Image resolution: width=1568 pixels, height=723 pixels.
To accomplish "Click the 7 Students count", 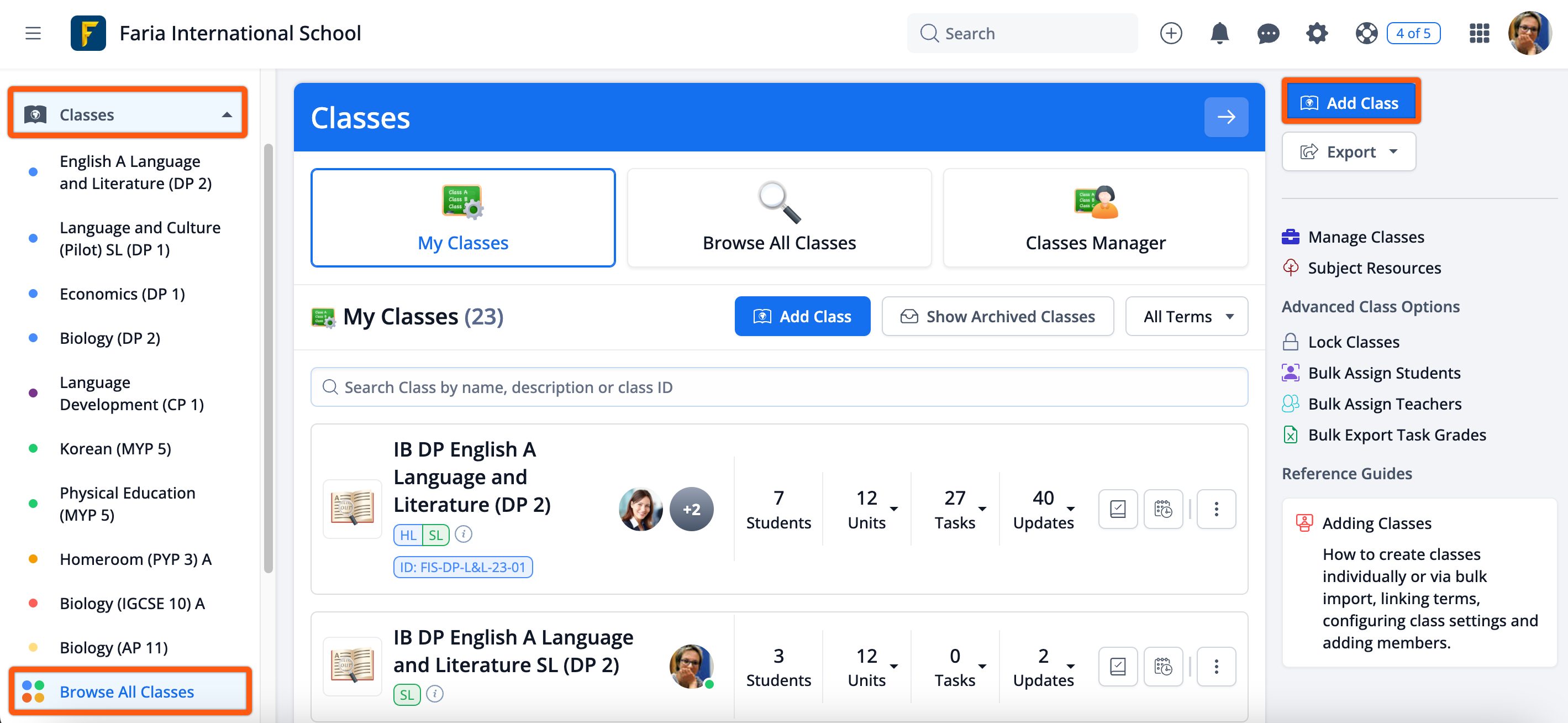I will click(778, 509).
